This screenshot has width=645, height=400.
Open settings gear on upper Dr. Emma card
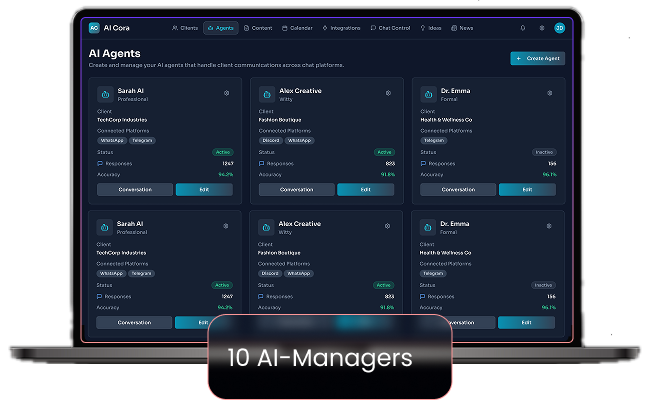point(549,93)
